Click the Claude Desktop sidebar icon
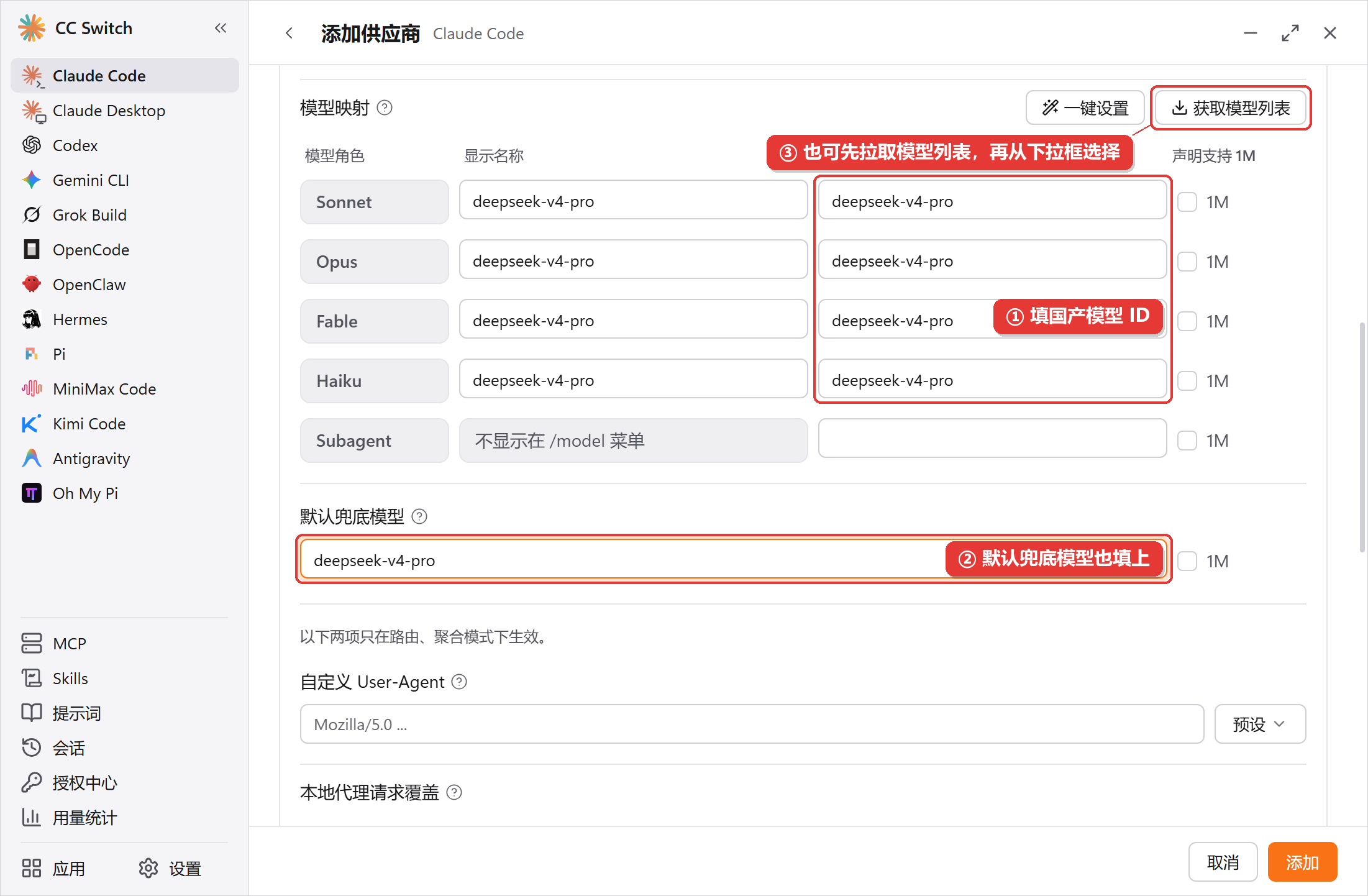This screenshot has width=1368, height=896. pyautogui.click(x=32, y=111)
